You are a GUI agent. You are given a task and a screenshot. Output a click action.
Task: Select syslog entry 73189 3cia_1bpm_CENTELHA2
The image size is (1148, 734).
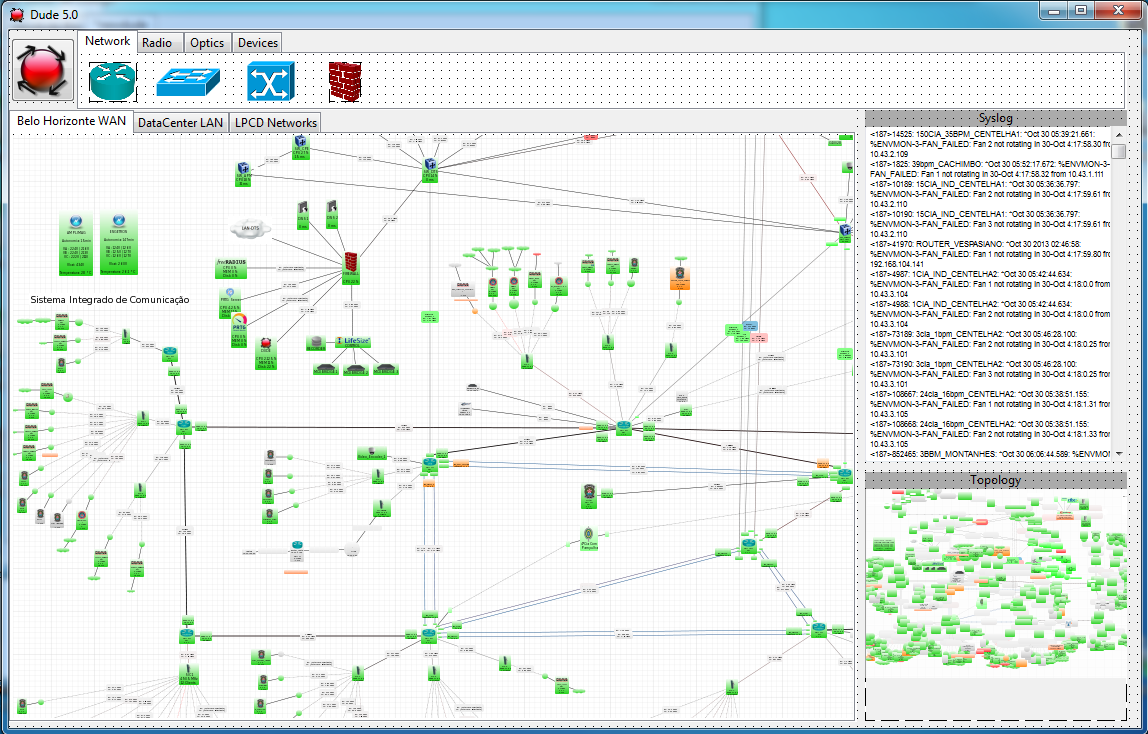(989, 344)
